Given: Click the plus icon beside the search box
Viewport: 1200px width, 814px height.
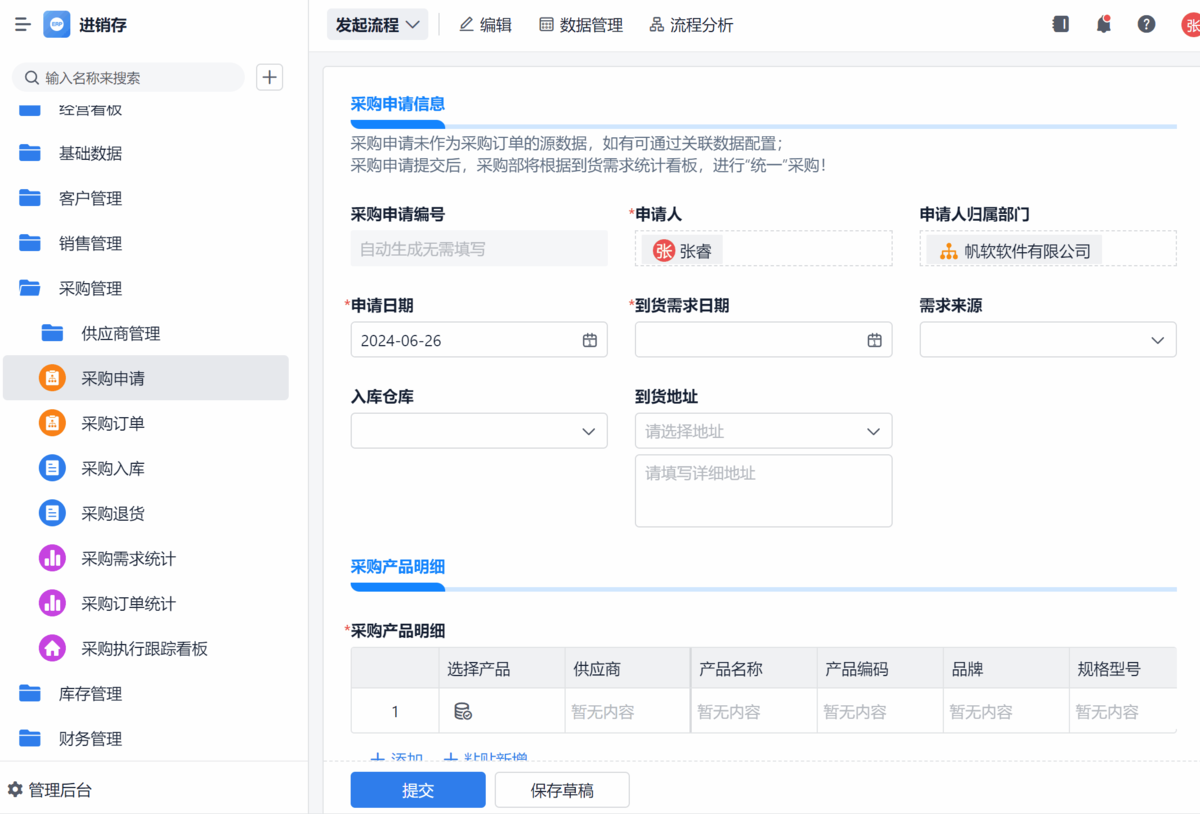Looking at the screenshot, I should (270, 77).
